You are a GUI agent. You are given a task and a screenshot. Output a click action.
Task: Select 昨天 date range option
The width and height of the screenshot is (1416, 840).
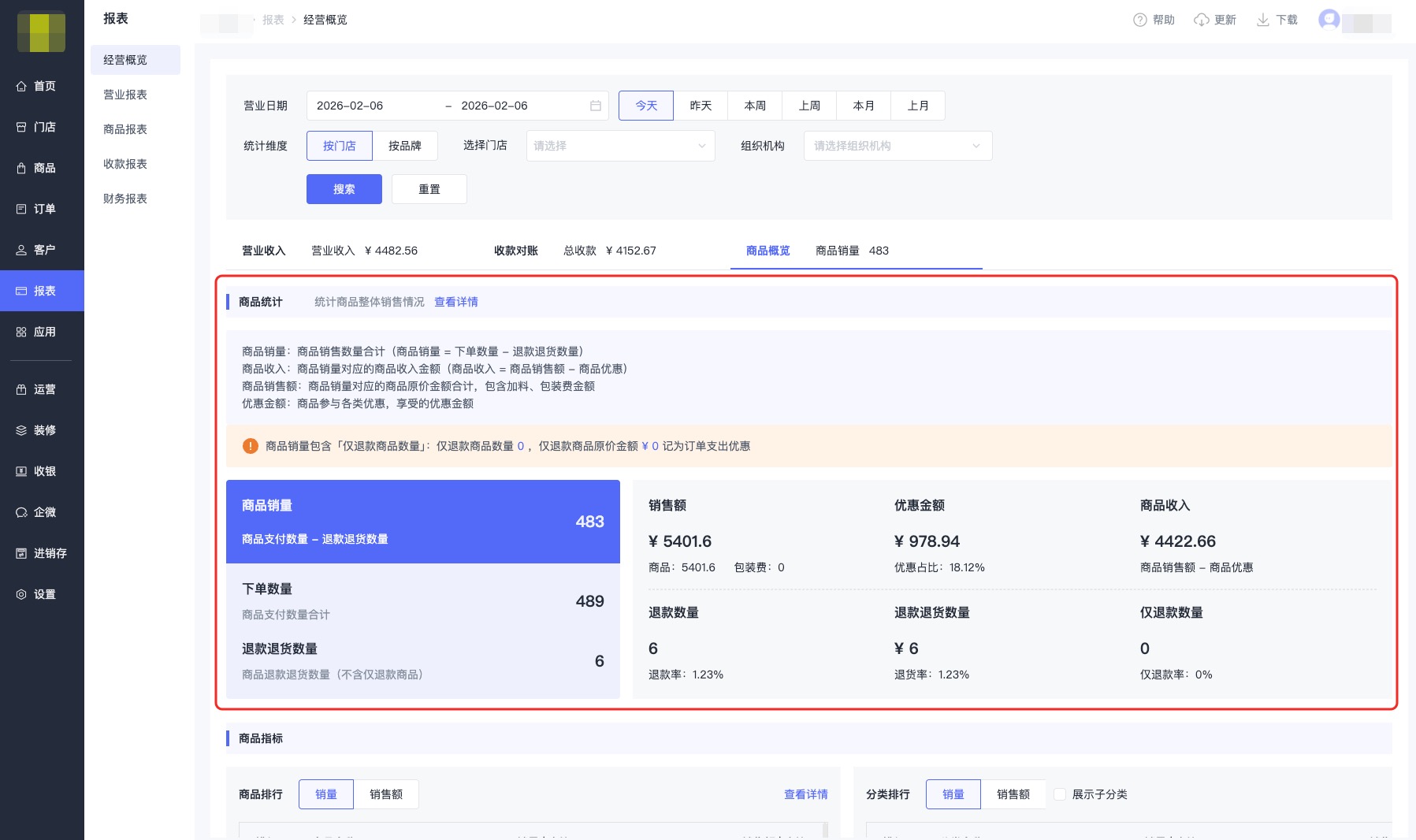pos(700,106)
